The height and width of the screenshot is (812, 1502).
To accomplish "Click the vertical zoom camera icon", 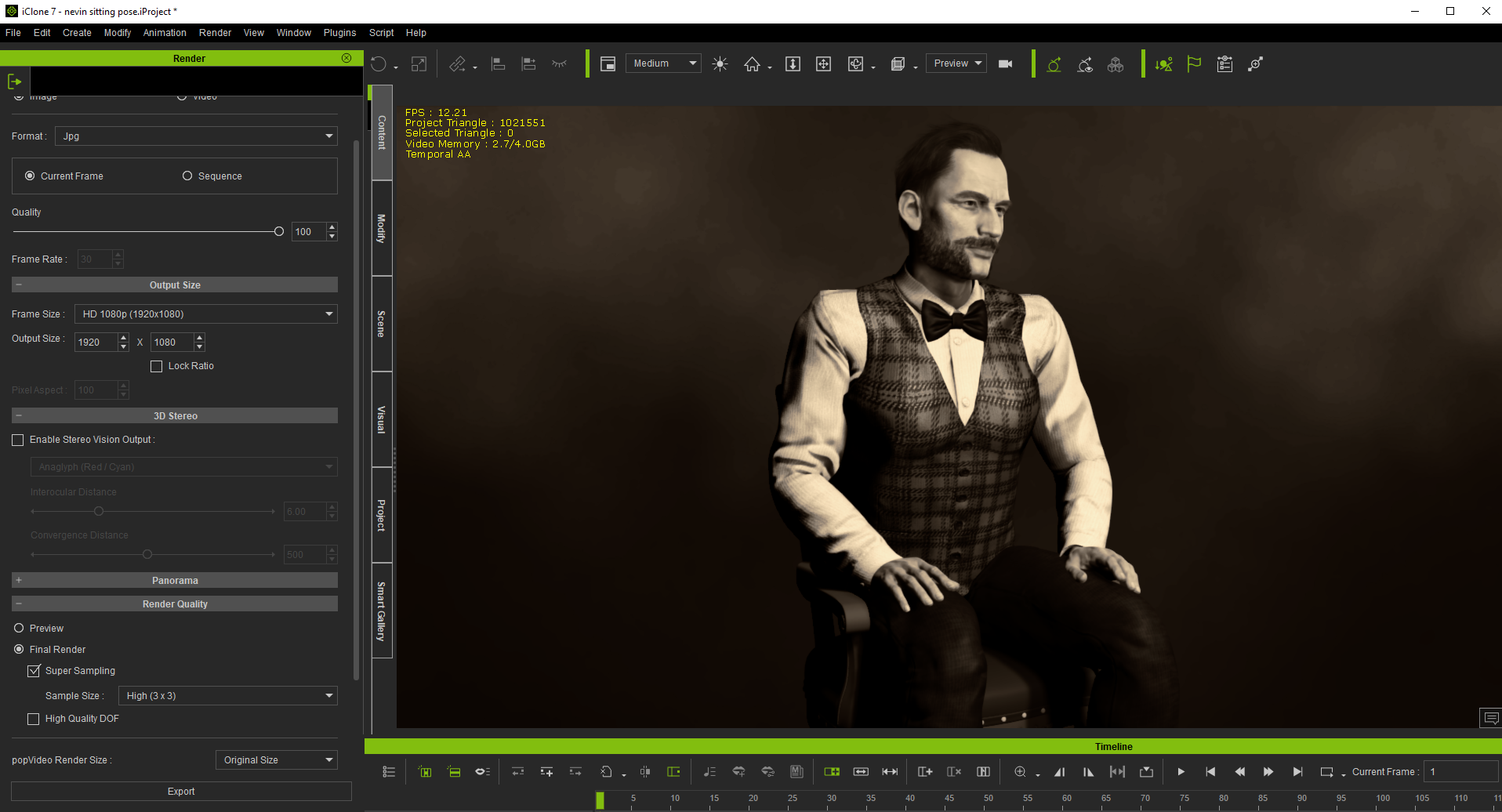I will pyautogui.click(x=793, y=64).
